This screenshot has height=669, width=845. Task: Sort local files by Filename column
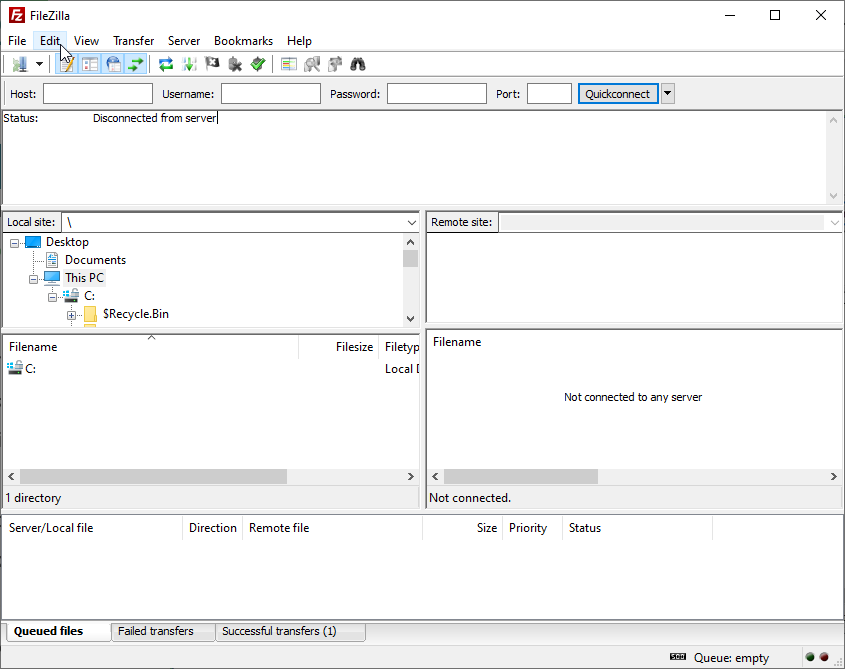point(151,347)
